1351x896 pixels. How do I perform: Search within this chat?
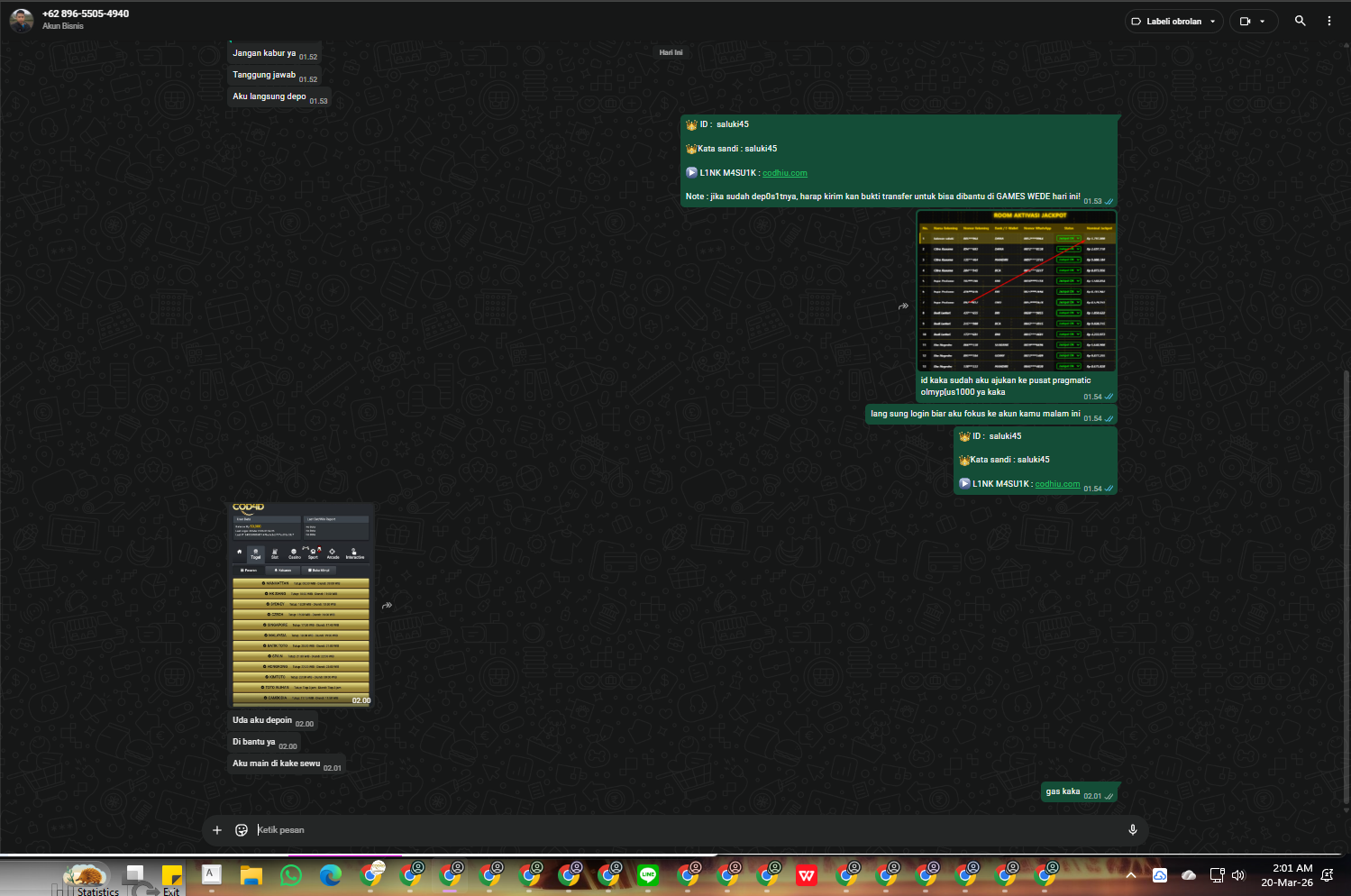click(1300, 21)
